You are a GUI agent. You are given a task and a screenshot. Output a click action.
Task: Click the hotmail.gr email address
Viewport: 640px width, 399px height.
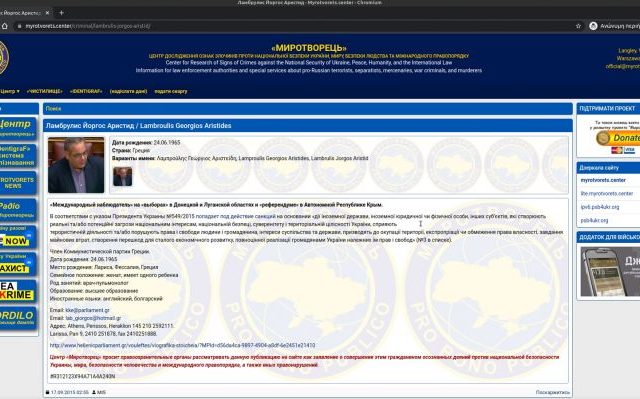coord(93,318)
